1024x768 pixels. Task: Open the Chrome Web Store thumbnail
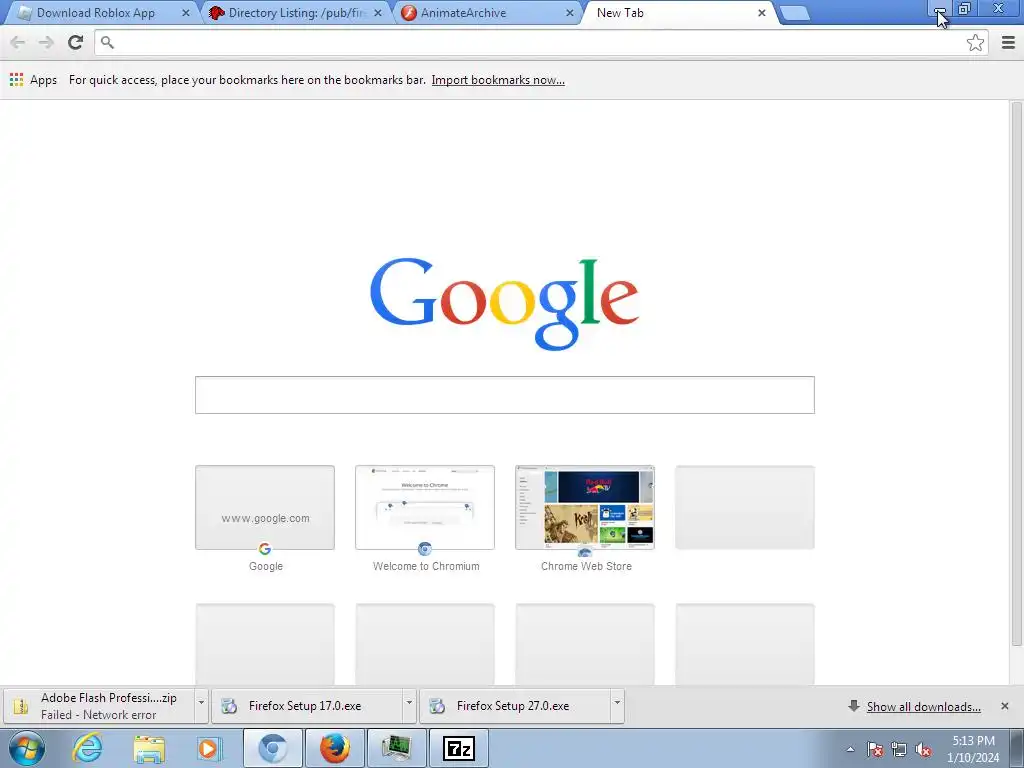[x=585, y=507]
